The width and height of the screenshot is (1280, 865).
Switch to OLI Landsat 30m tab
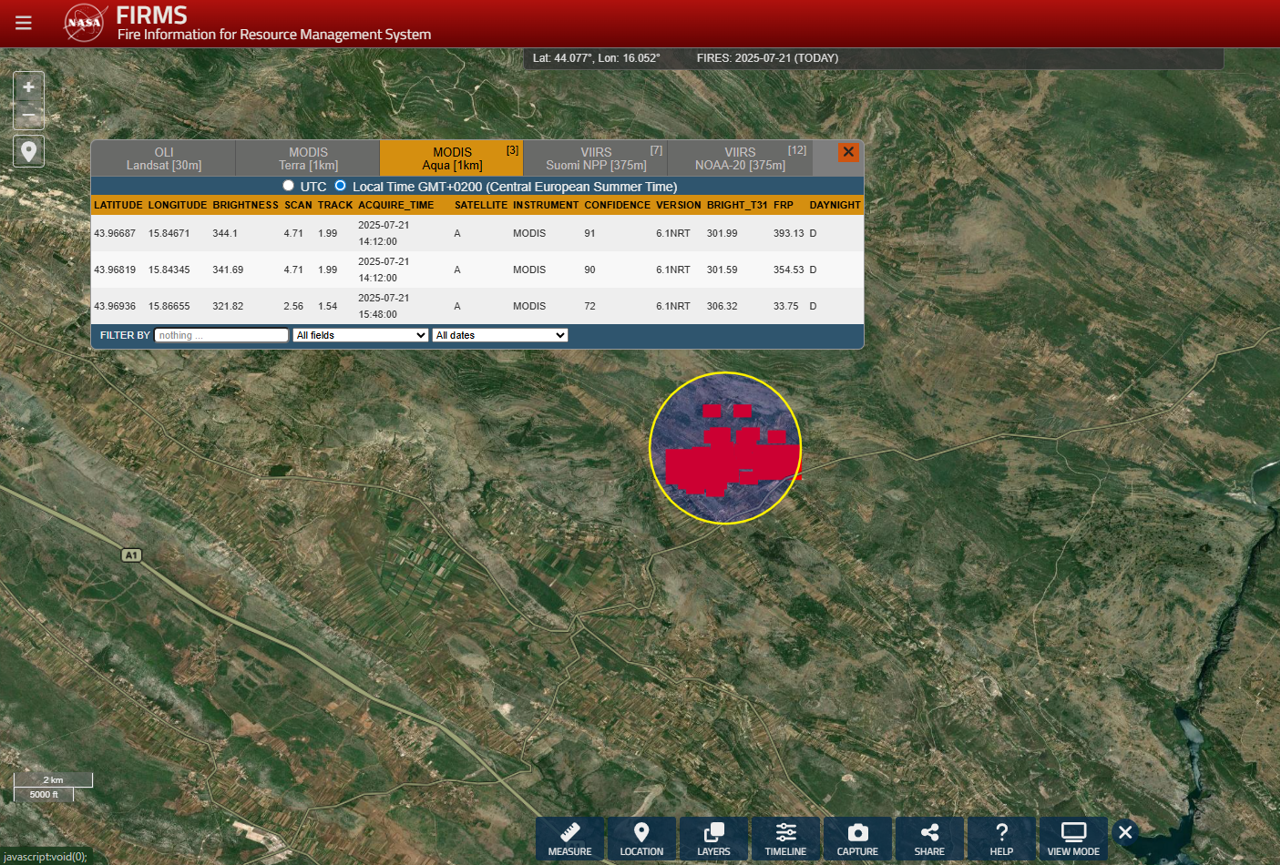coord(163,159)
